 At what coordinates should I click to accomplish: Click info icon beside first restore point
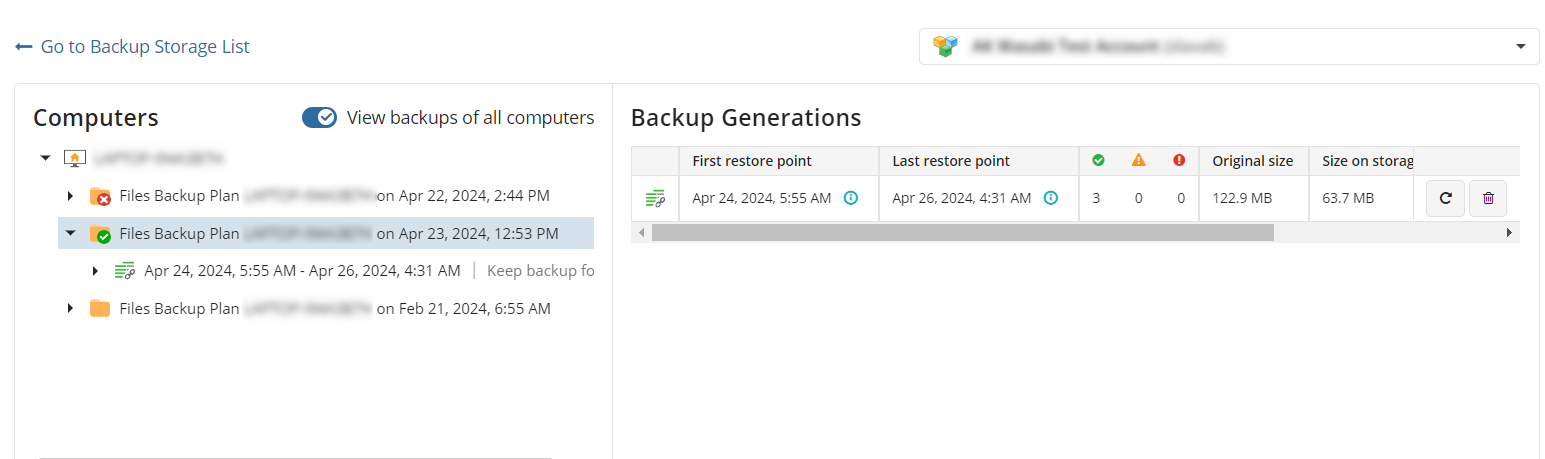pyautogui.click(x=851, y=198)
